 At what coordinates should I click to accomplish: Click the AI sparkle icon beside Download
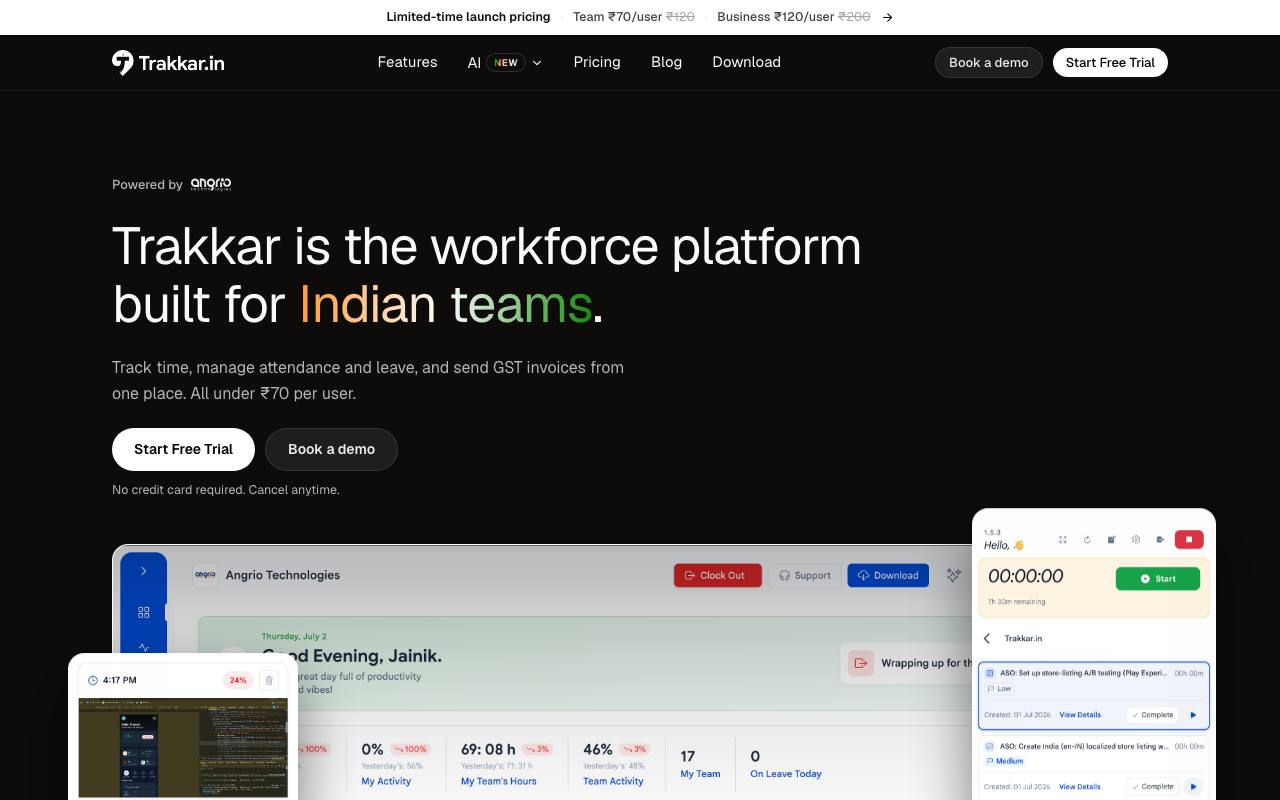[x=953, y=575]
